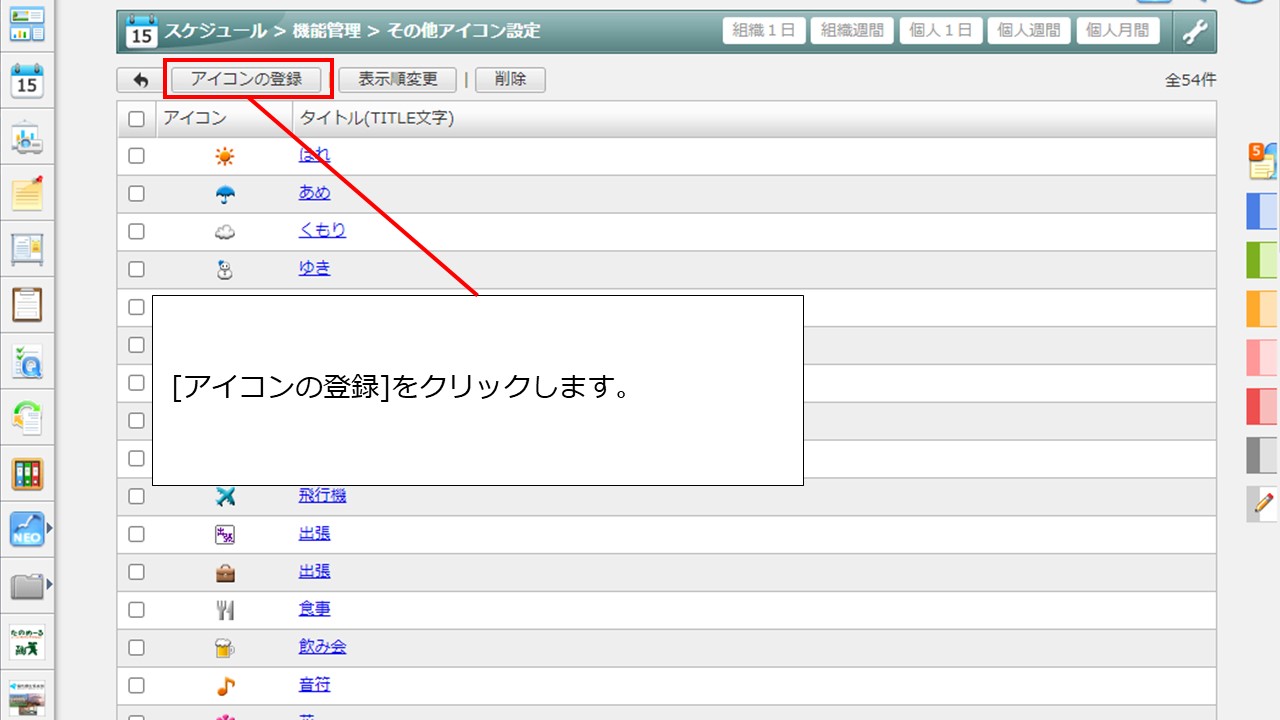Switch to 個人月間 view
This screenshot has height=720, width=1280.
[1117, 30]
